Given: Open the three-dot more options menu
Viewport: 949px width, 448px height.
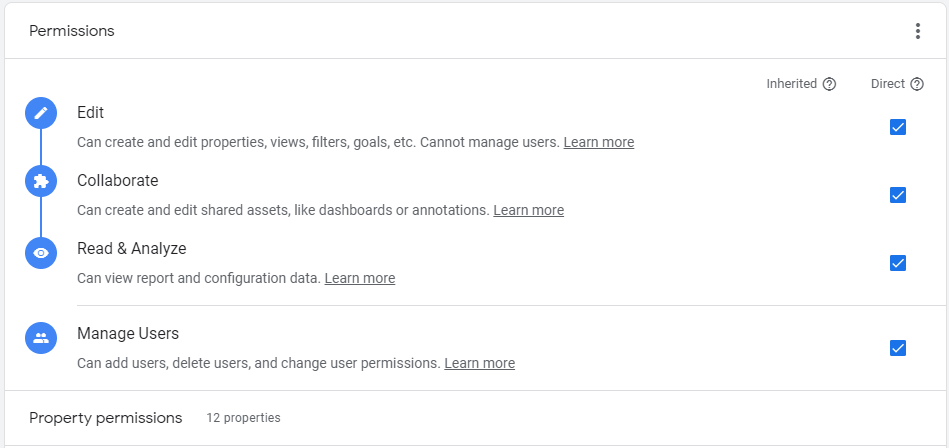Looking at the screenshot, I should pos(918,31).
